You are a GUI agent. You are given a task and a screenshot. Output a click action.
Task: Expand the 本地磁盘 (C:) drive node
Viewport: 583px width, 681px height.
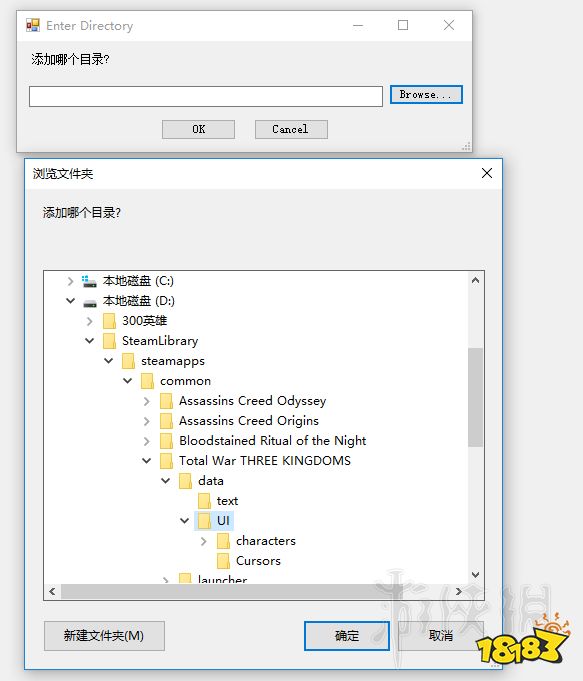point(70,281)
